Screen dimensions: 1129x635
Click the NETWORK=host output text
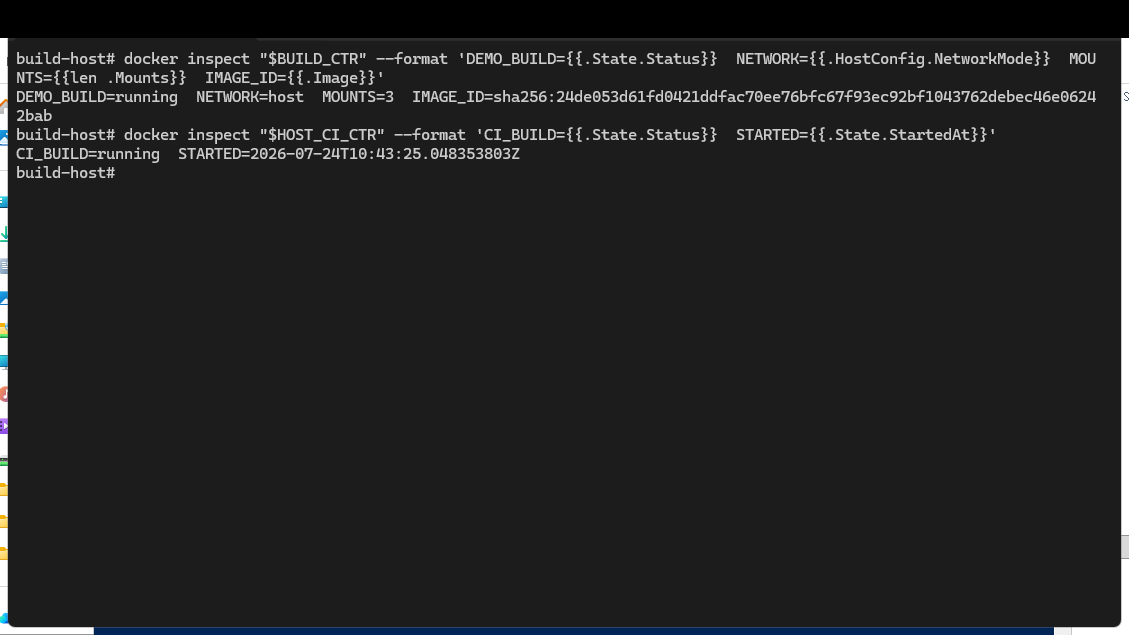pyautogui.click(x=250, y=97)
